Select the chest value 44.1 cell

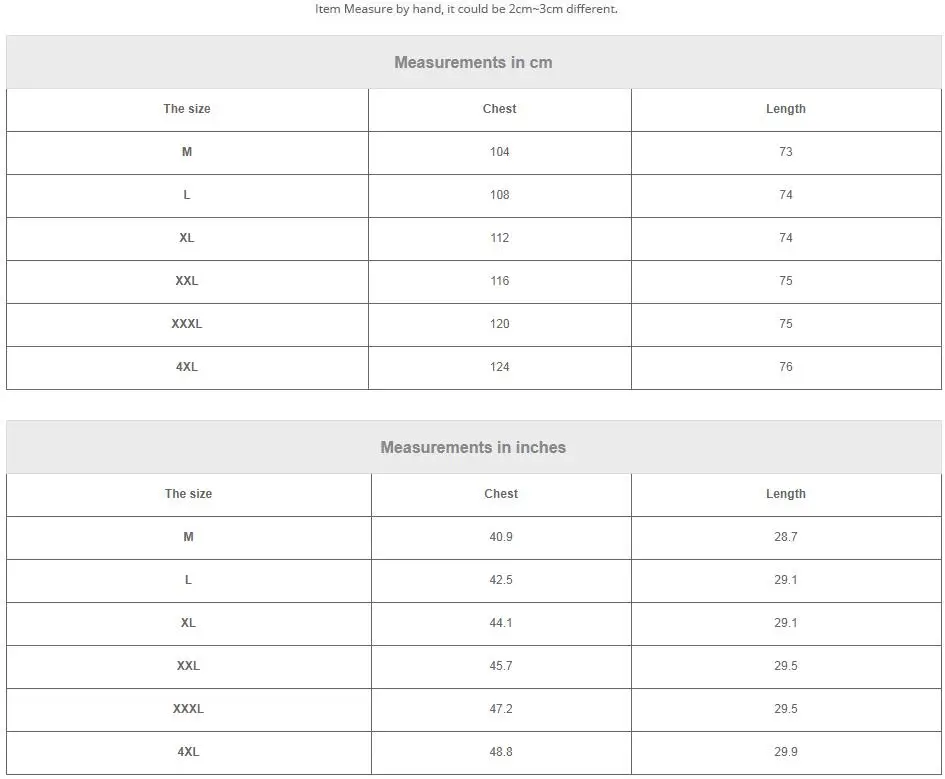tap(501, 624)
